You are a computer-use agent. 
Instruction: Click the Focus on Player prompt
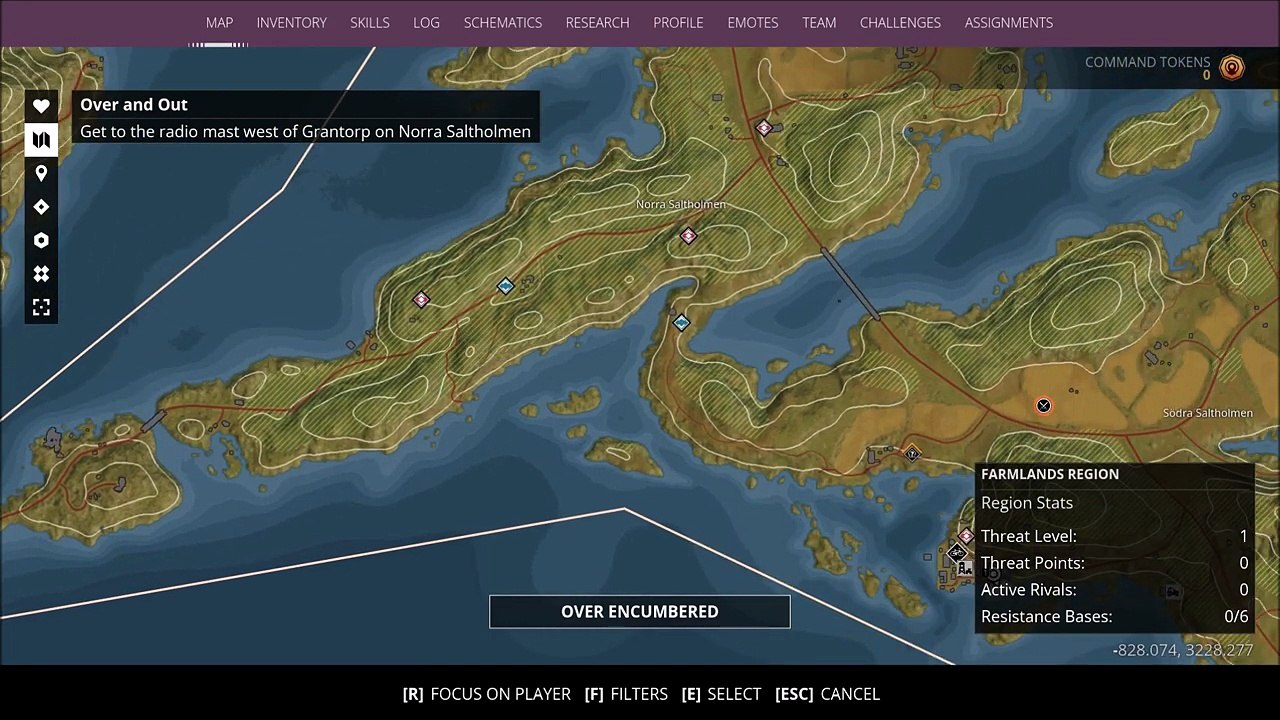486,694
